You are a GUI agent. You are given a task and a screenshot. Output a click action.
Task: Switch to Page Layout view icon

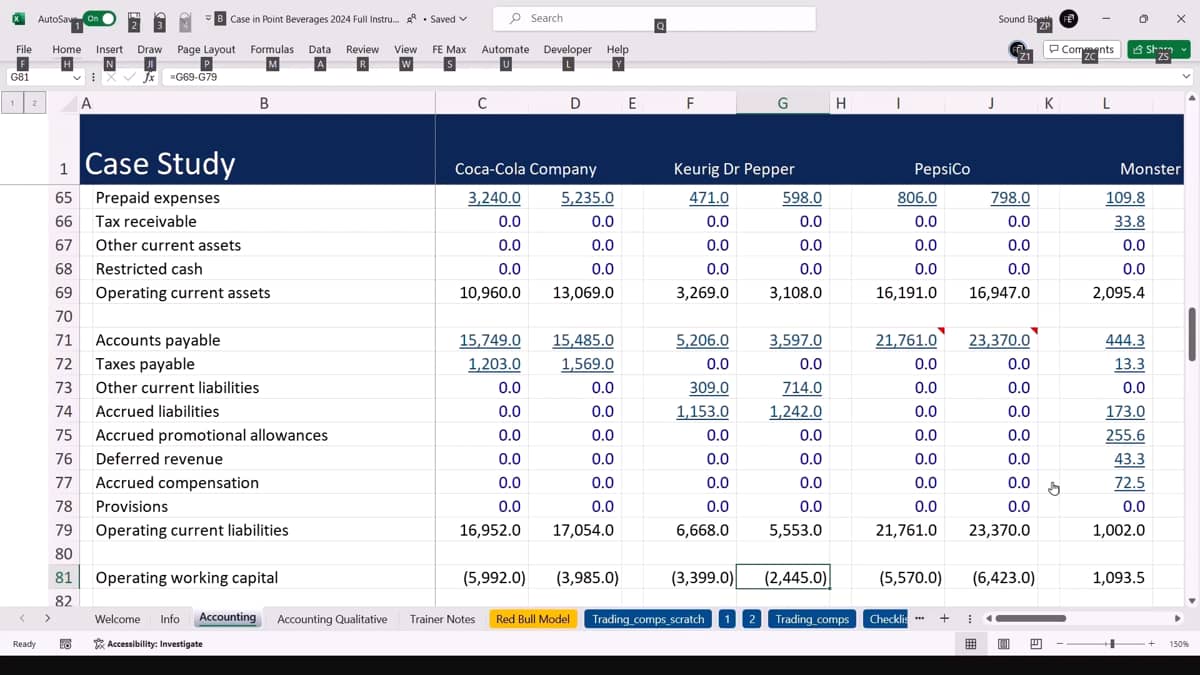pyautogui.click(x=1003, y=644)
